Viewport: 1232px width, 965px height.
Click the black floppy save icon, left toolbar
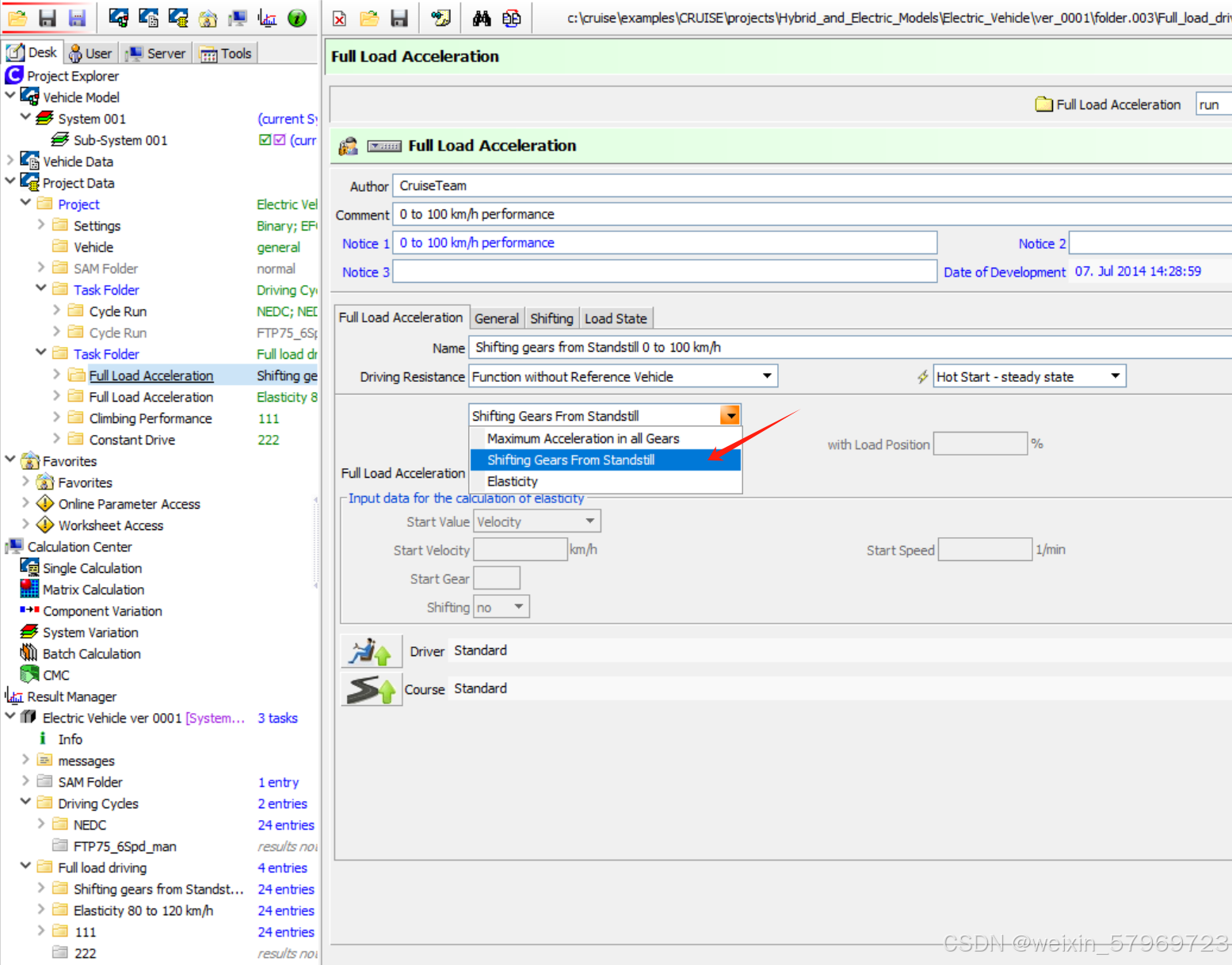click(48, 17)
